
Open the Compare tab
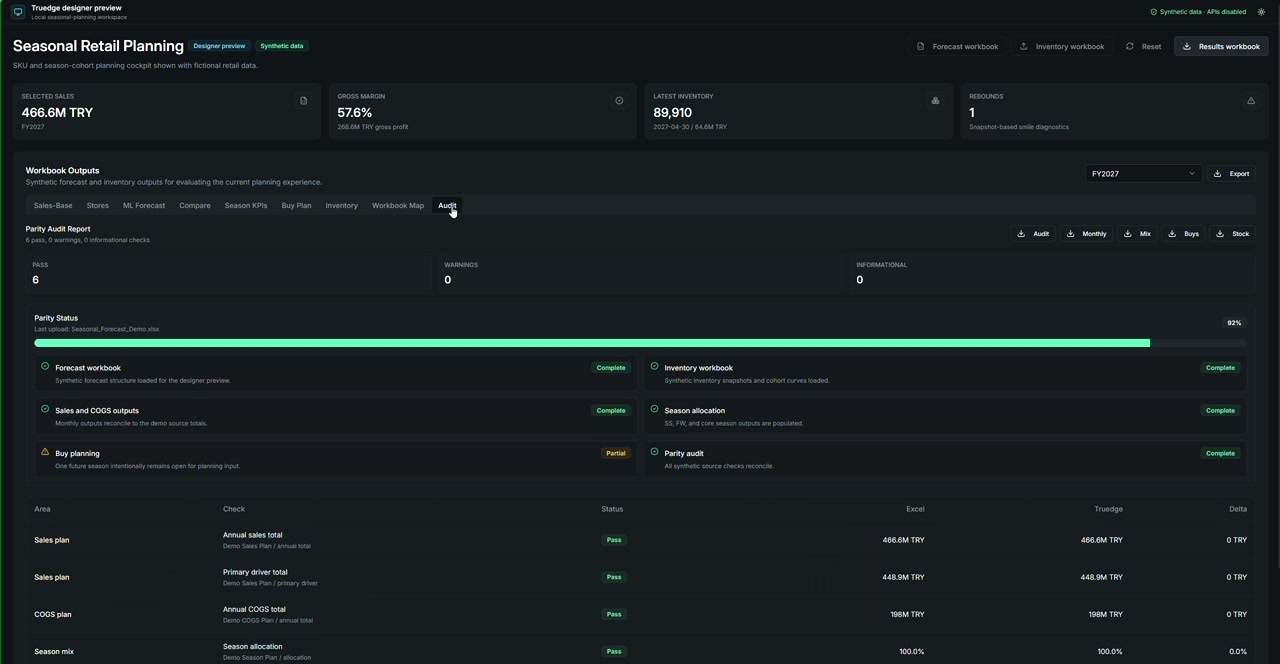[x=195, y=206]
